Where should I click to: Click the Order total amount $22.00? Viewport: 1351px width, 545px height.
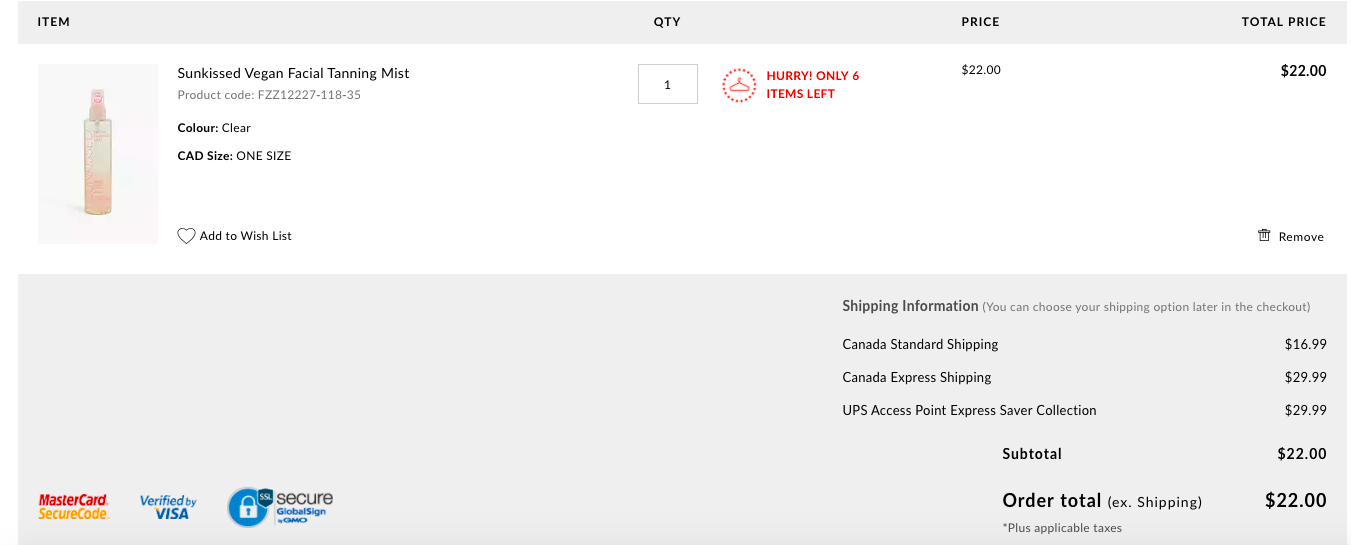(1296, 500)
